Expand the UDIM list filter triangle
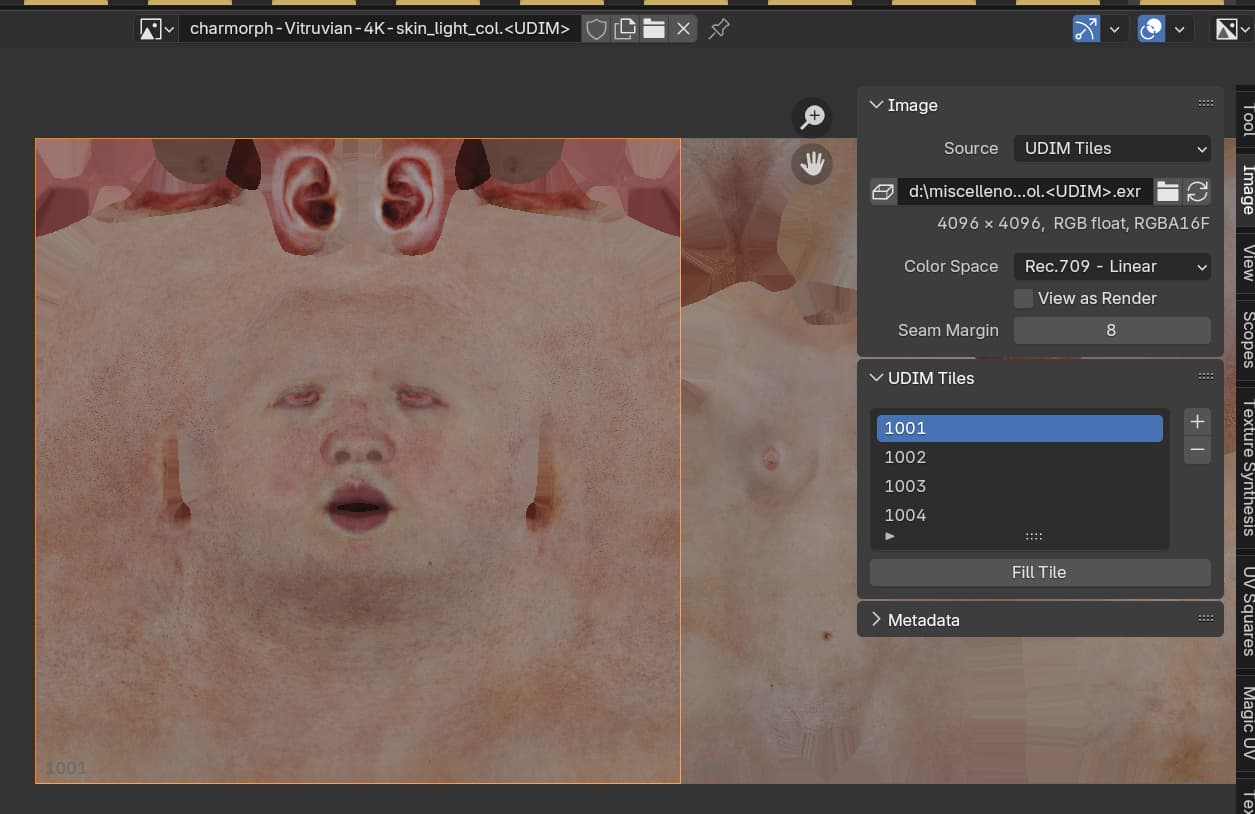1255x814 pixels. tap(890, 537)
